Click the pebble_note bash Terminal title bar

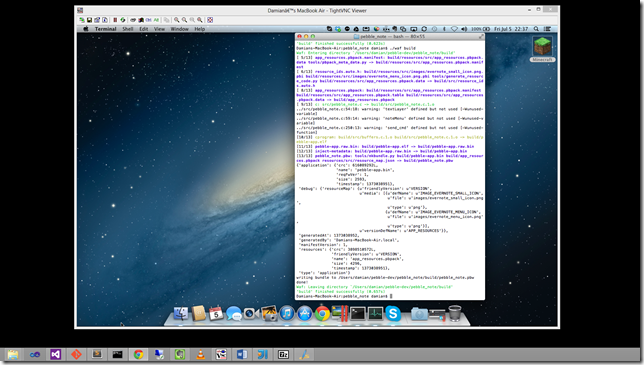click(x=389, y=37)
